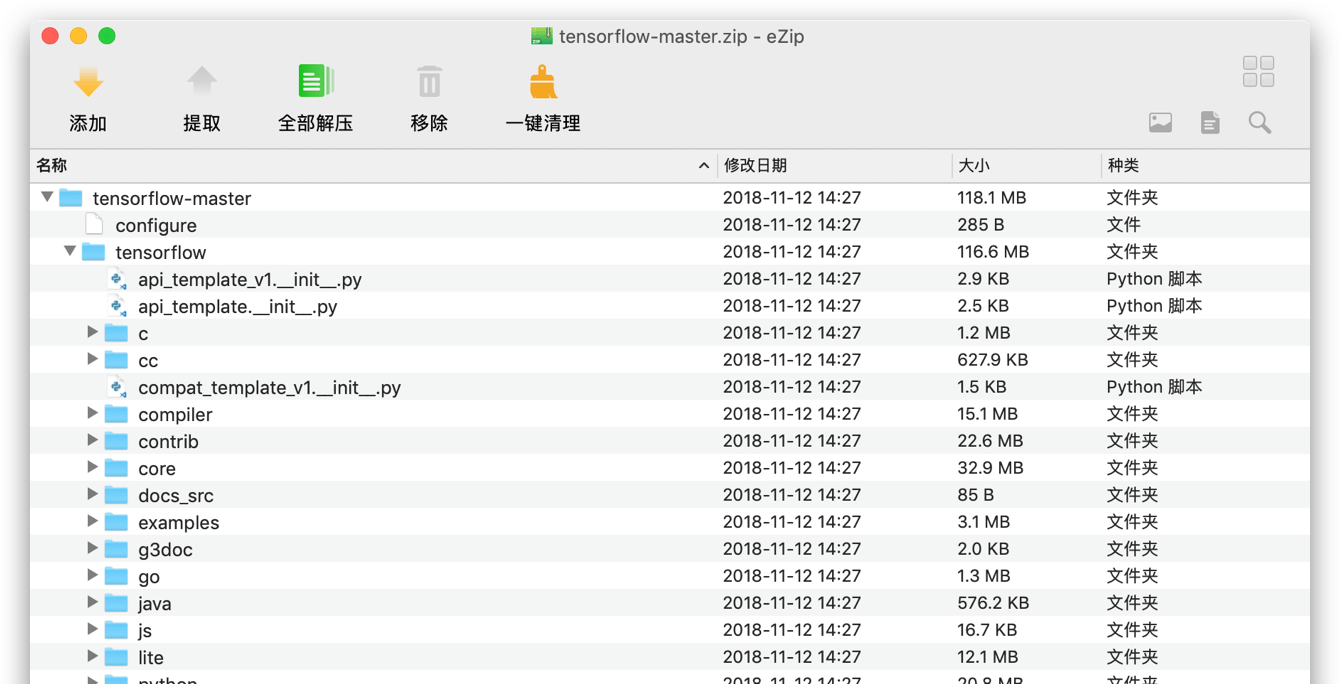Click the 285 B size cell
Viewport: 1340px width, 684px height.
[981, 225]
